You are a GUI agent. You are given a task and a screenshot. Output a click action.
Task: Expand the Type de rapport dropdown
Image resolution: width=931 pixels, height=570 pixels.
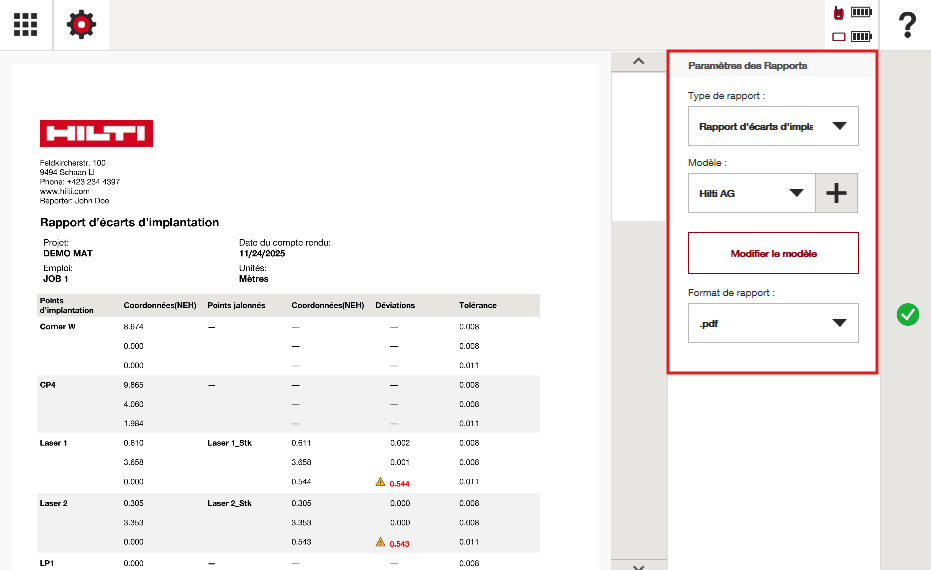(x=773, y=126)
